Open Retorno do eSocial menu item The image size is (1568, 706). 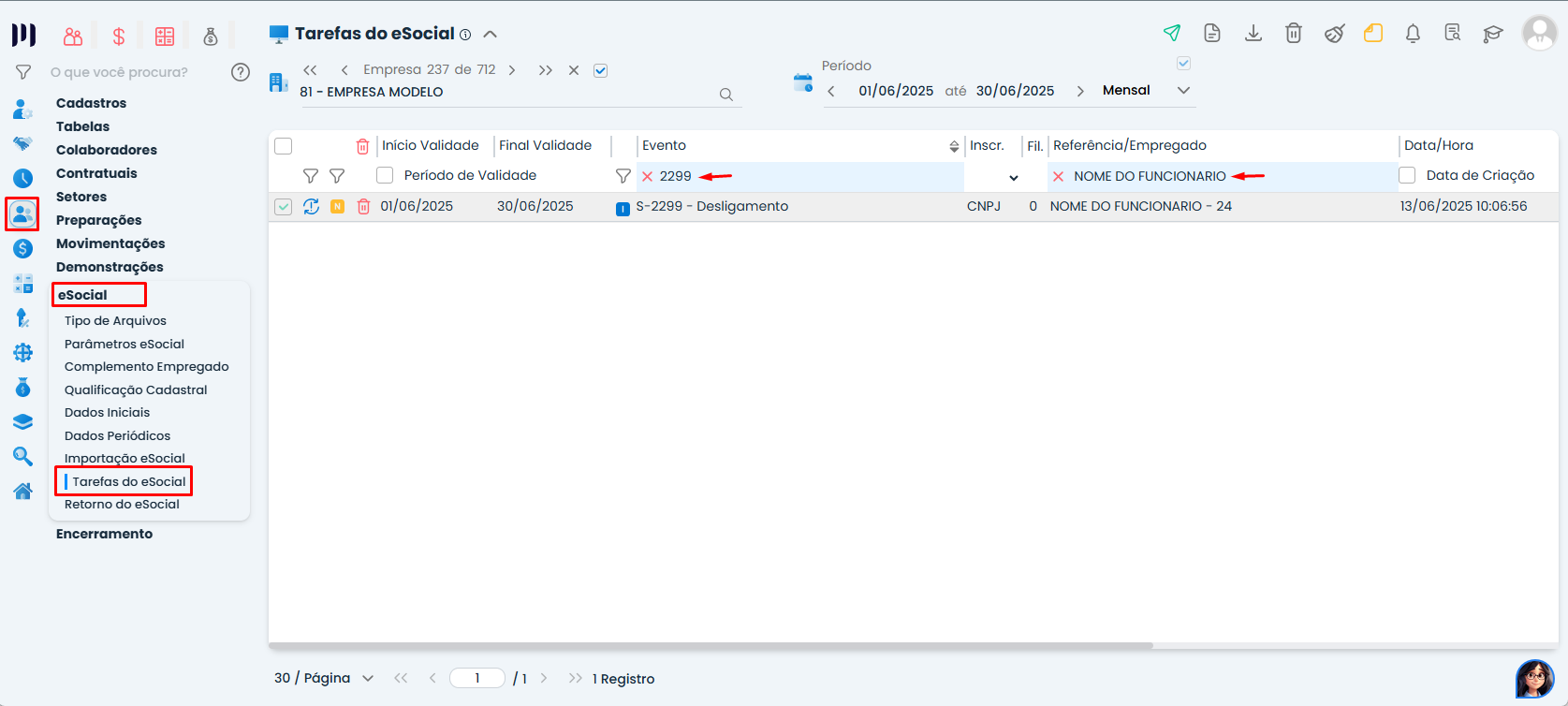(122, 505)
